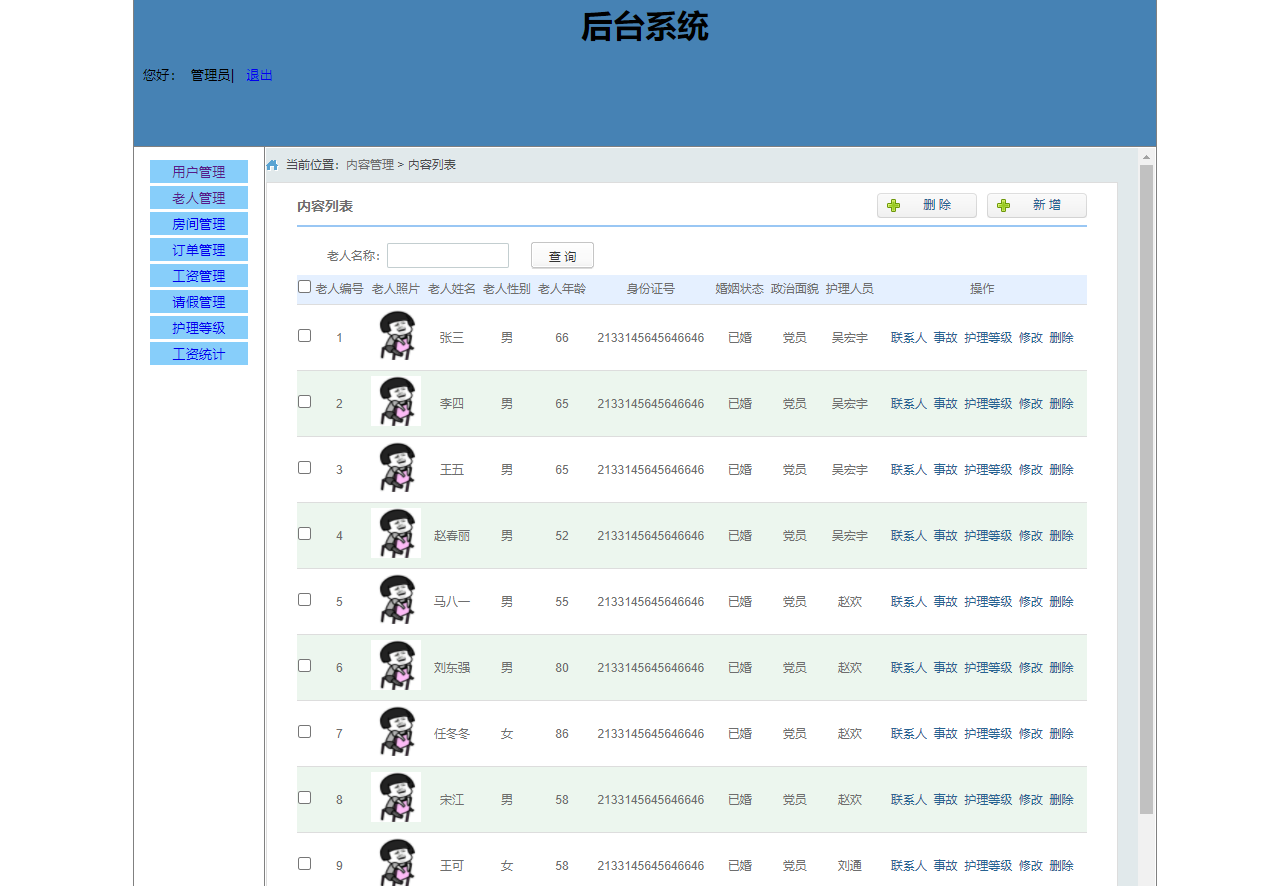Click 事故 link for 王五

945,469
